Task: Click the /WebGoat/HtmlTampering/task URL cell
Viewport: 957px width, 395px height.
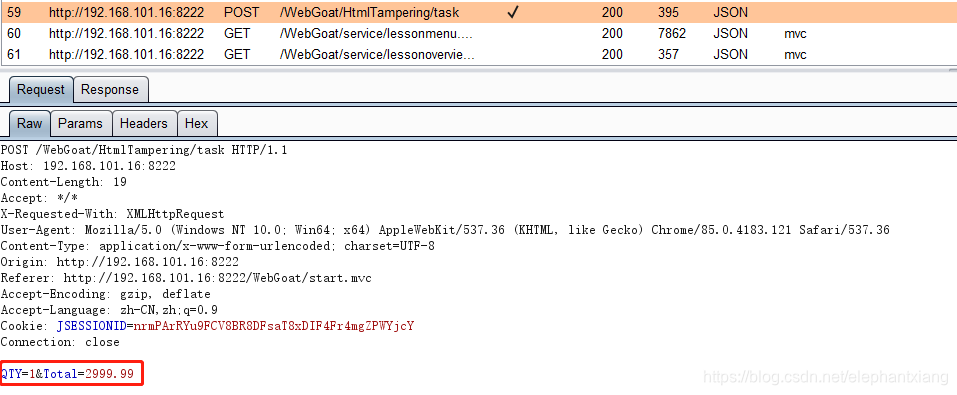Action: [369, 12]
